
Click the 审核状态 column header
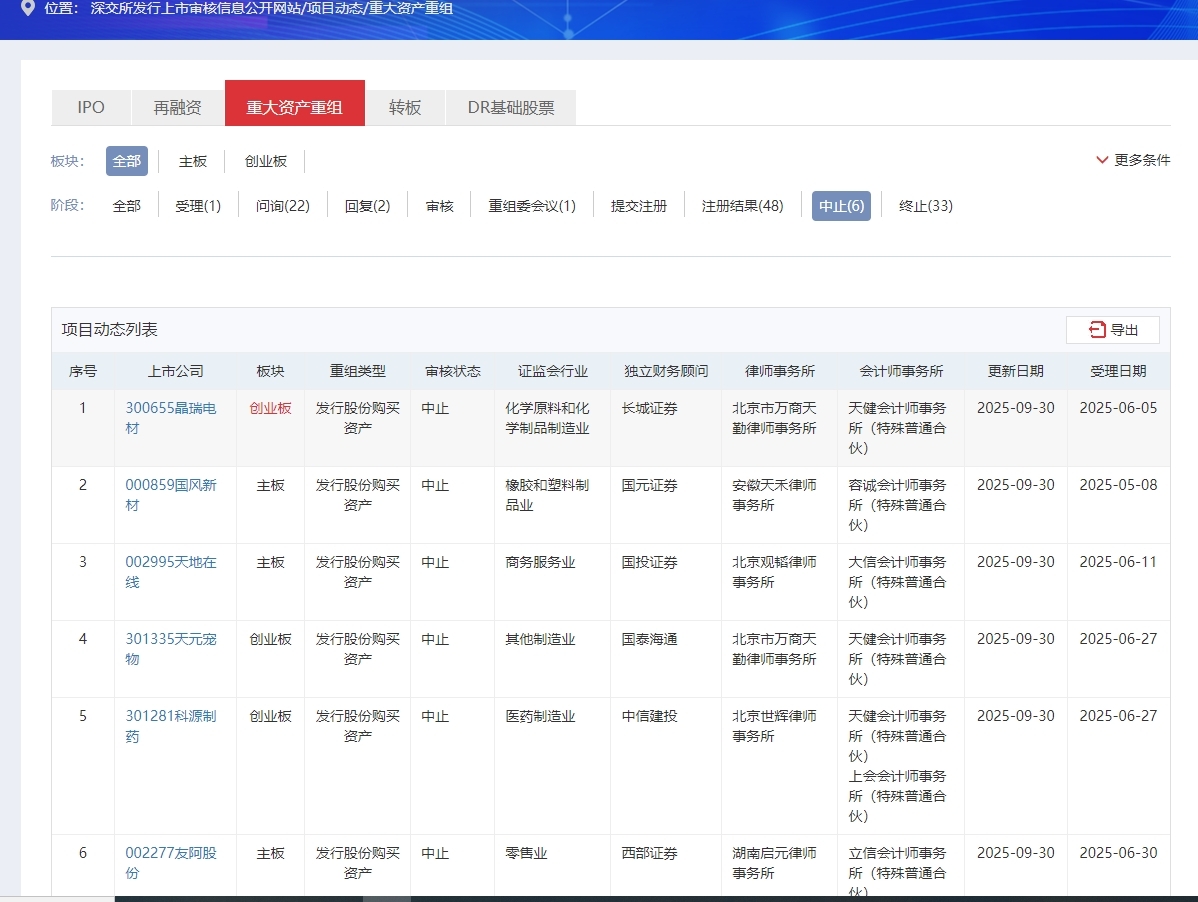(453, 371)
